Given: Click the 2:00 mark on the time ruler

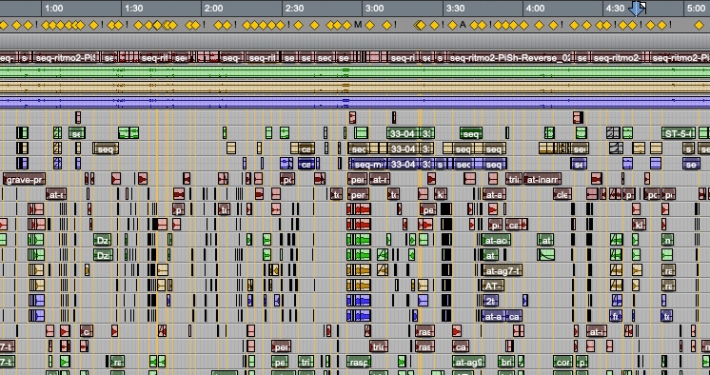Looking at the screenshot, I should click(x=214, y=8).
